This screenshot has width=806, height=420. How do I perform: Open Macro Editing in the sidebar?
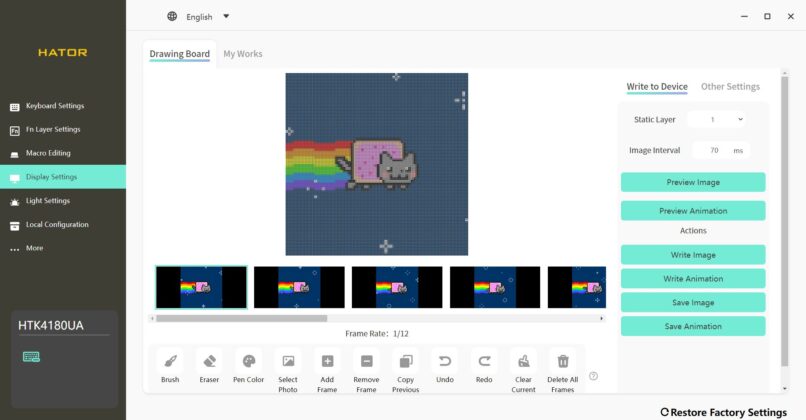pos(63,153)
